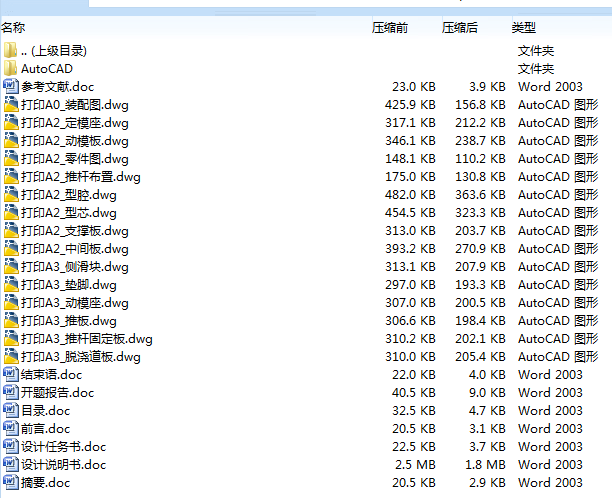Click the dwg icon of 打印A3_脱浇道板.dwg
The width and height of the screenshot is (612, 498).
[x=11, y=356]
